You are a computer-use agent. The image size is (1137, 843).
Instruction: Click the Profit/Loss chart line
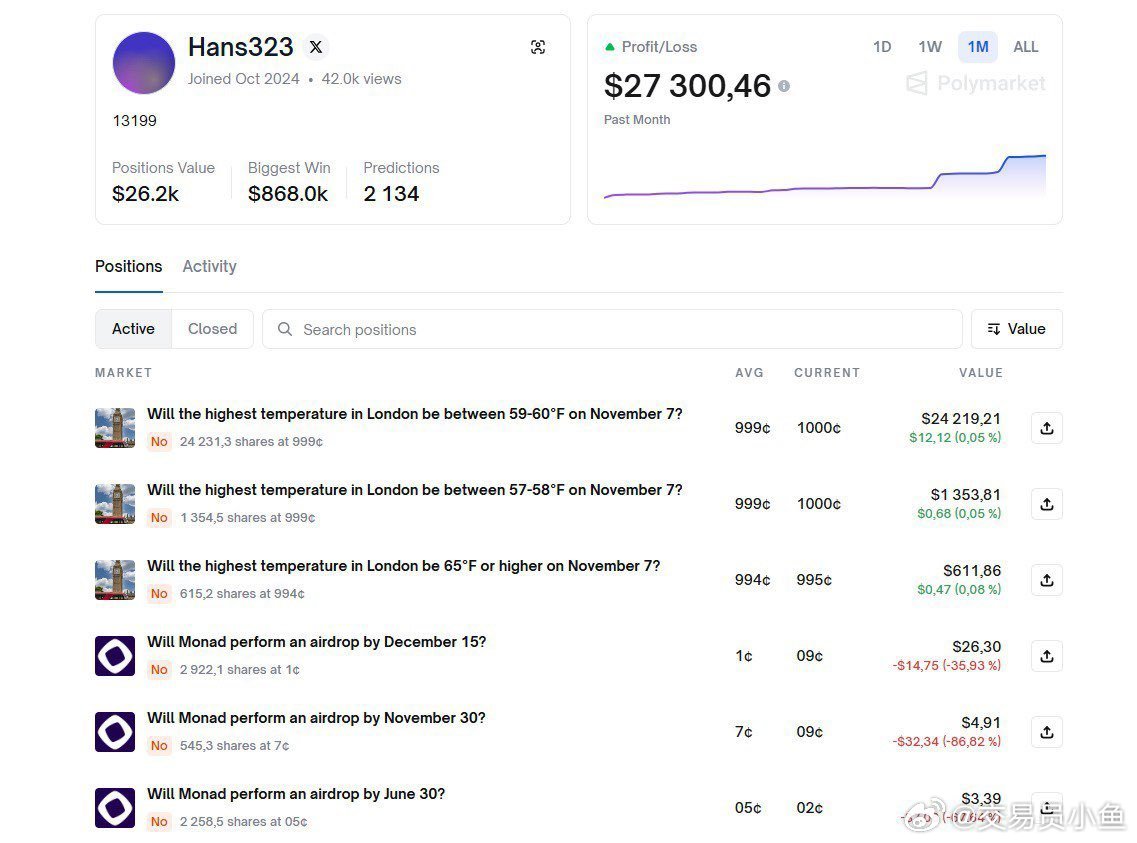[x=825, y=177]
